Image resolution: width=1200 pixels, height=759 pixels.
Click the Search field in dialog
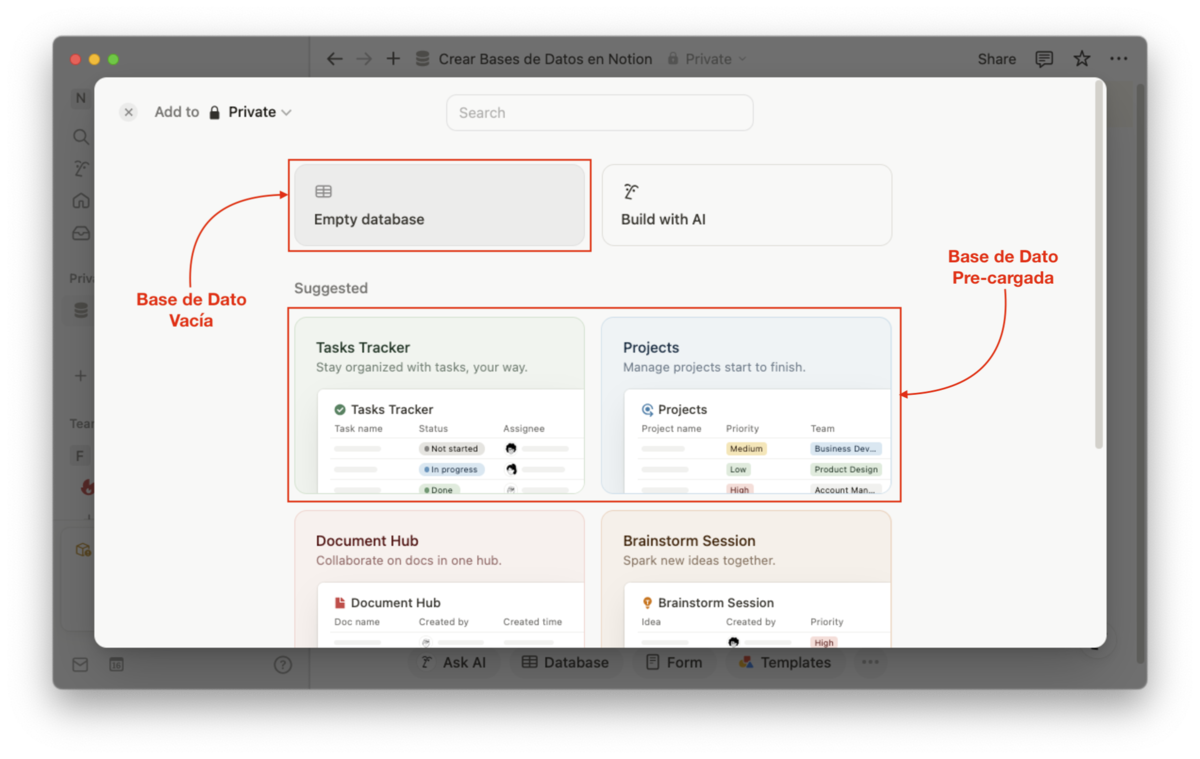(x=599, y=113)
